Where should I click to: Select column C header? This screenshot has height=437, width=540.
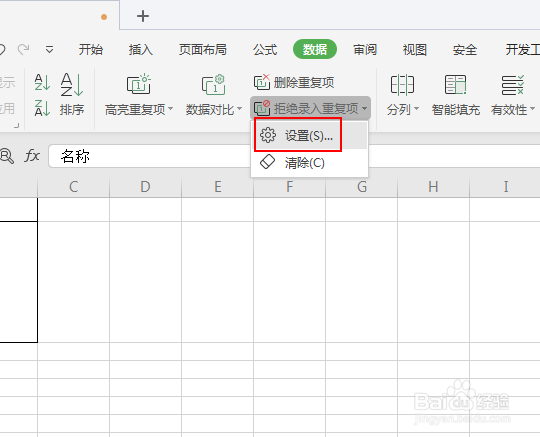pos(73,187)
